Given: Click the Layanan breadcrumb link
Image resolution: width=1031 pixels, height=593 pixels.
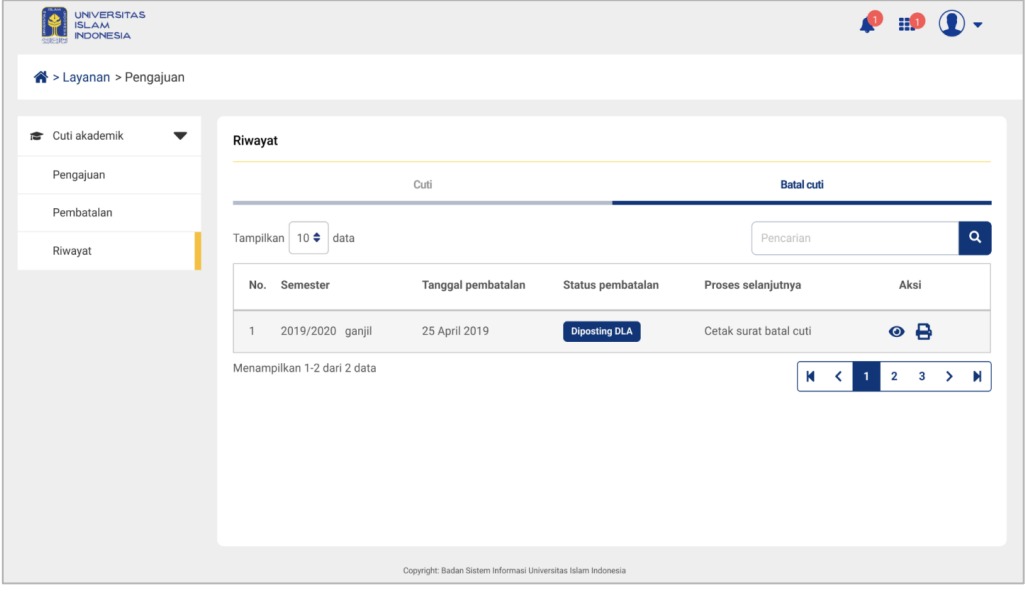Looking at the screenshot, I should 86,77.
